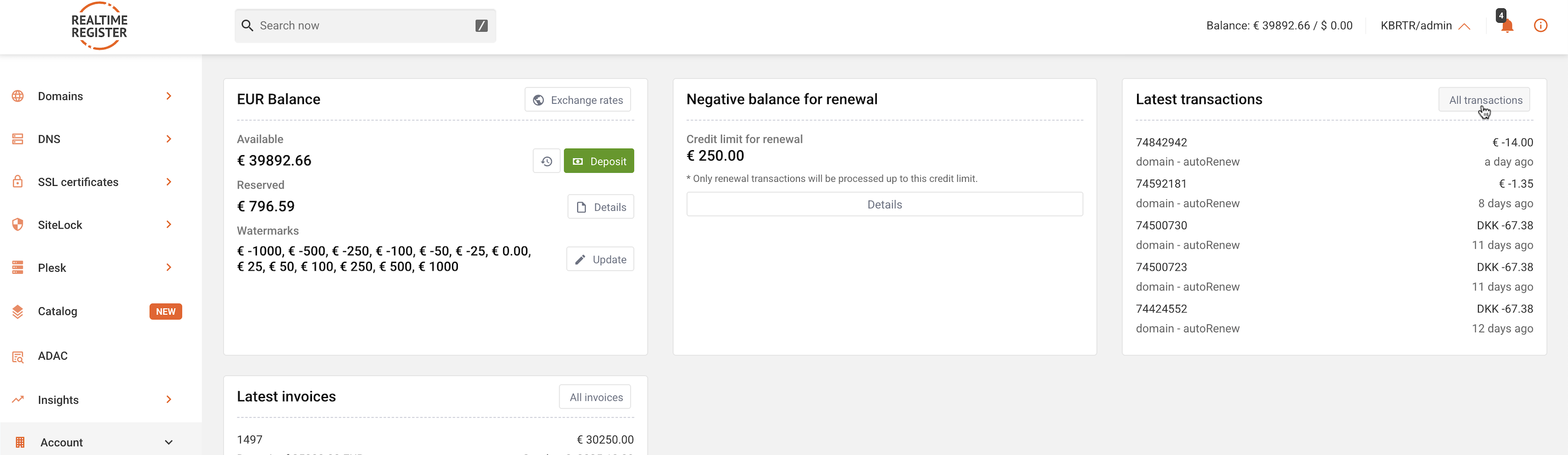Click the SiteLock shield icon
Screen dimensions: 1568x455
[18, 224]
